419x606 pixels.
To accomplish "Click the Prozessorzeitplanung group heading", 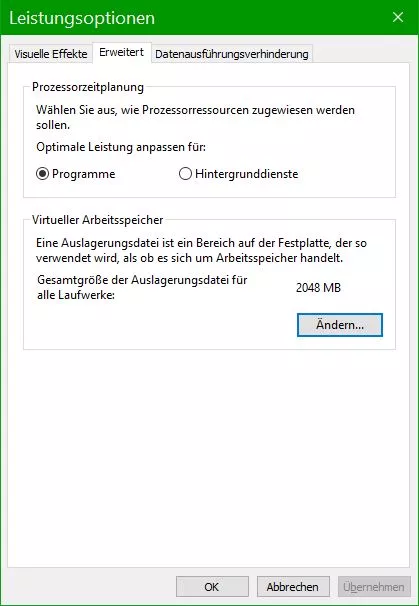I will [x=88, y=87].
